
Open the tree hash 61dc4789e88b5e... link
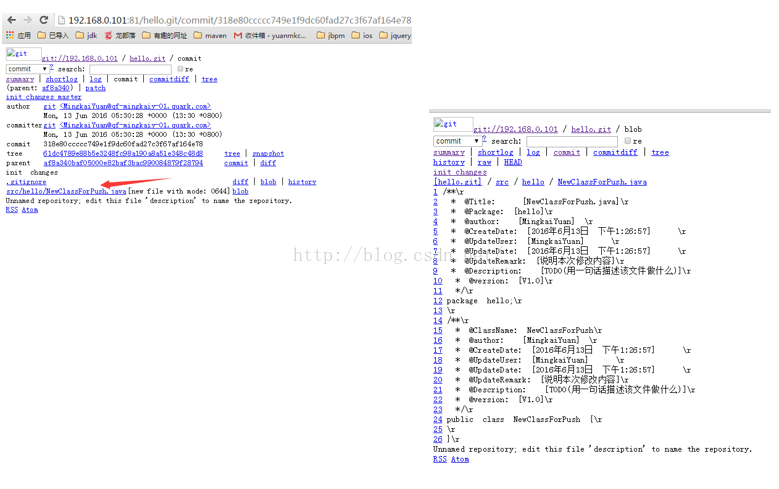pos(123,154)
